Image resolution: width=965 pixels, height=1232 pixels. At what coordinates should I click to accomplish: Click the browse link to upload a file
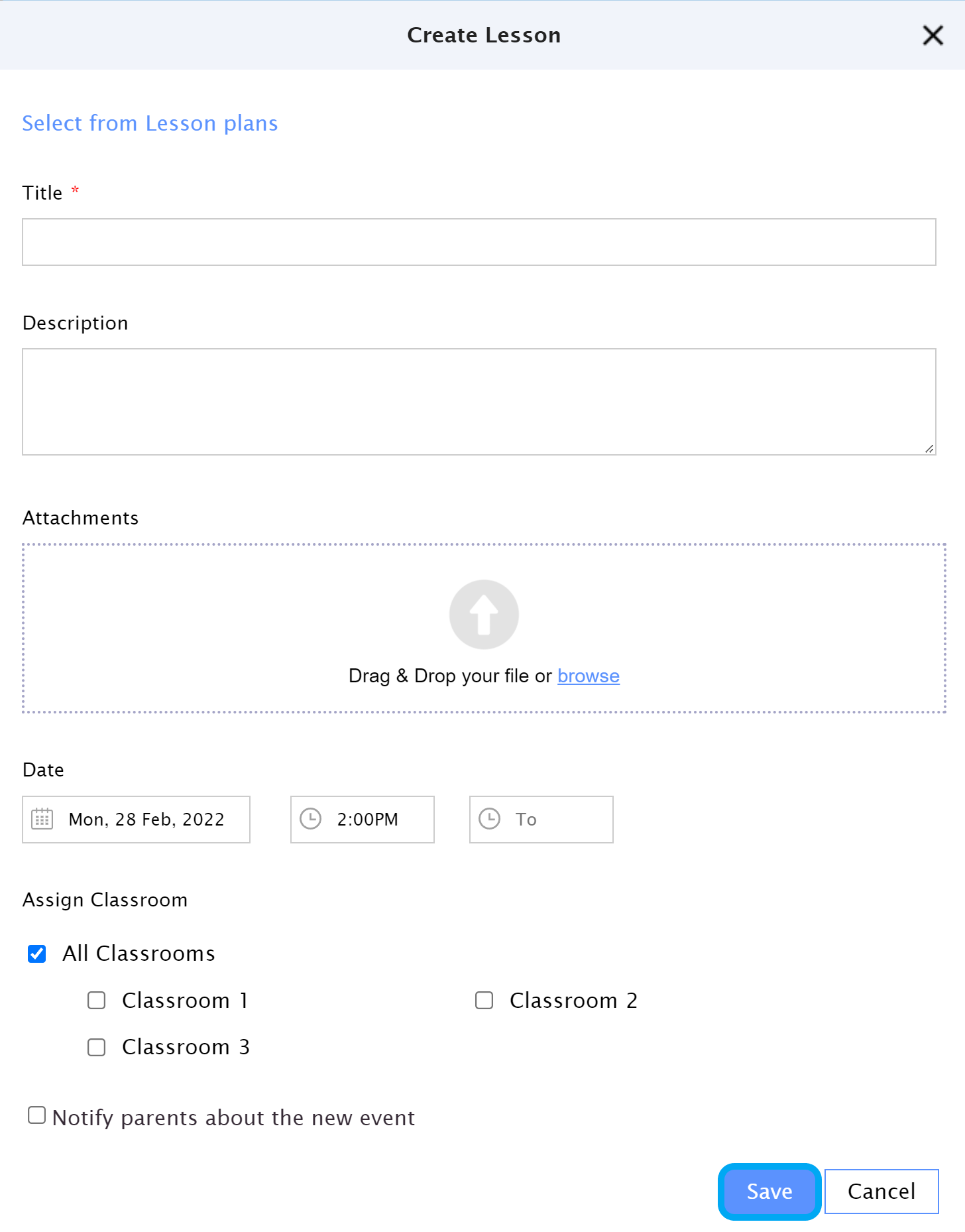(x=589, y=676)
